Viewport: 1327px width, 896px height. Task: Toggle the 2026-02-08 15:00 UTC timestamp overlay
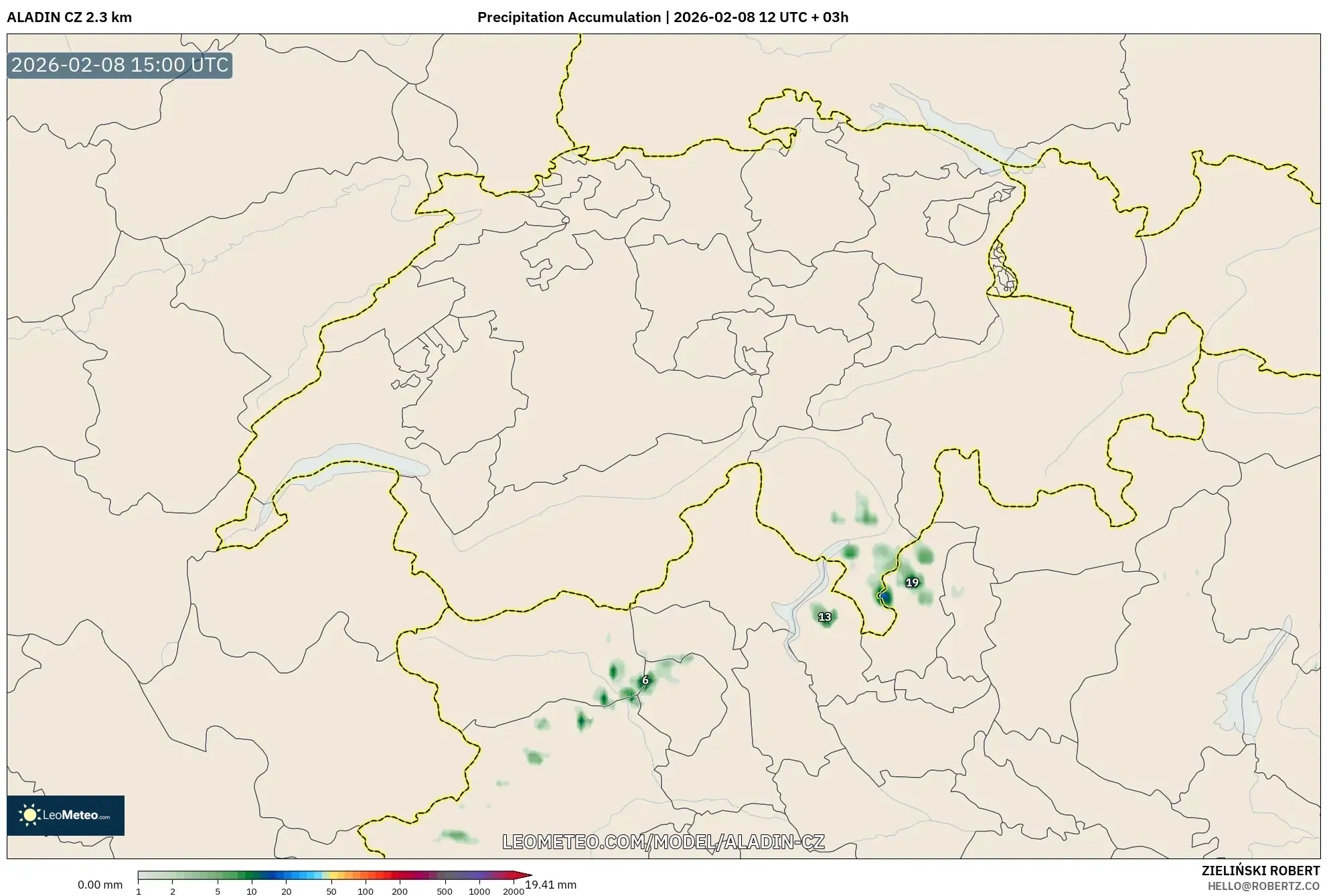[119, 66]
